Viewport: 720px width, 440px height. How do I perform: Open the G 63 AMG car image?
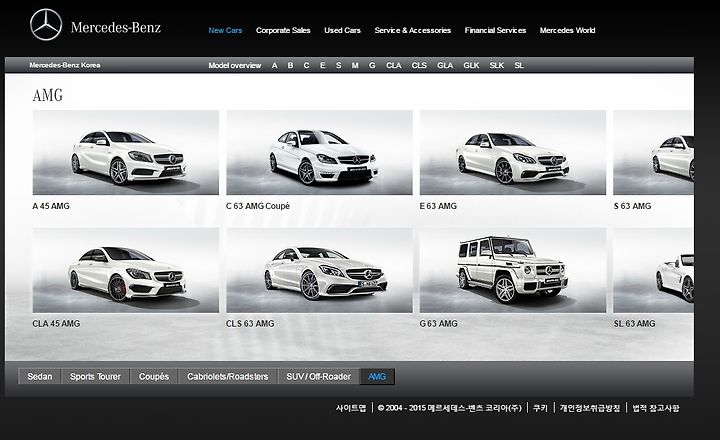coord(513,271)
